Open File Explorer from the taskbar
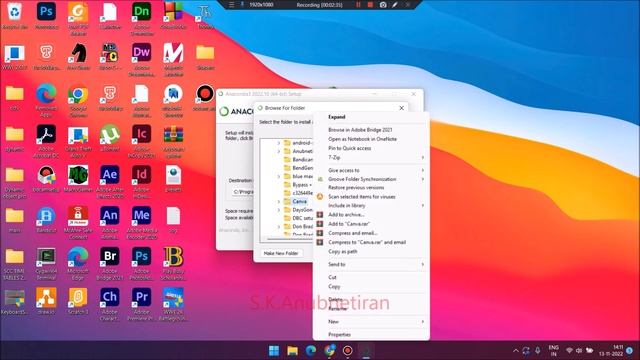640x360 pixels. pos(292,351)
